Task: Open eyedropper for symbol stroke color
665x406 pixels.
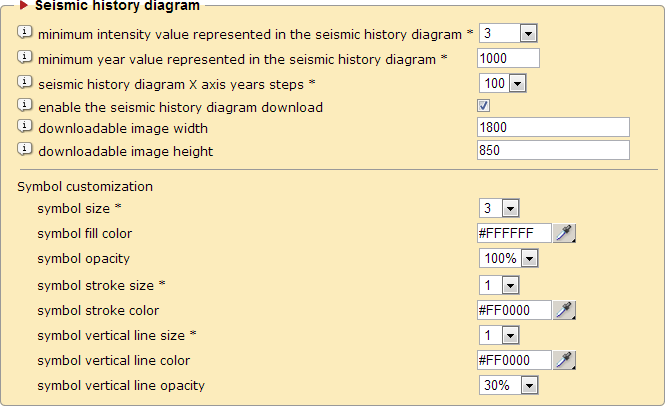Action: pos(566,310)
